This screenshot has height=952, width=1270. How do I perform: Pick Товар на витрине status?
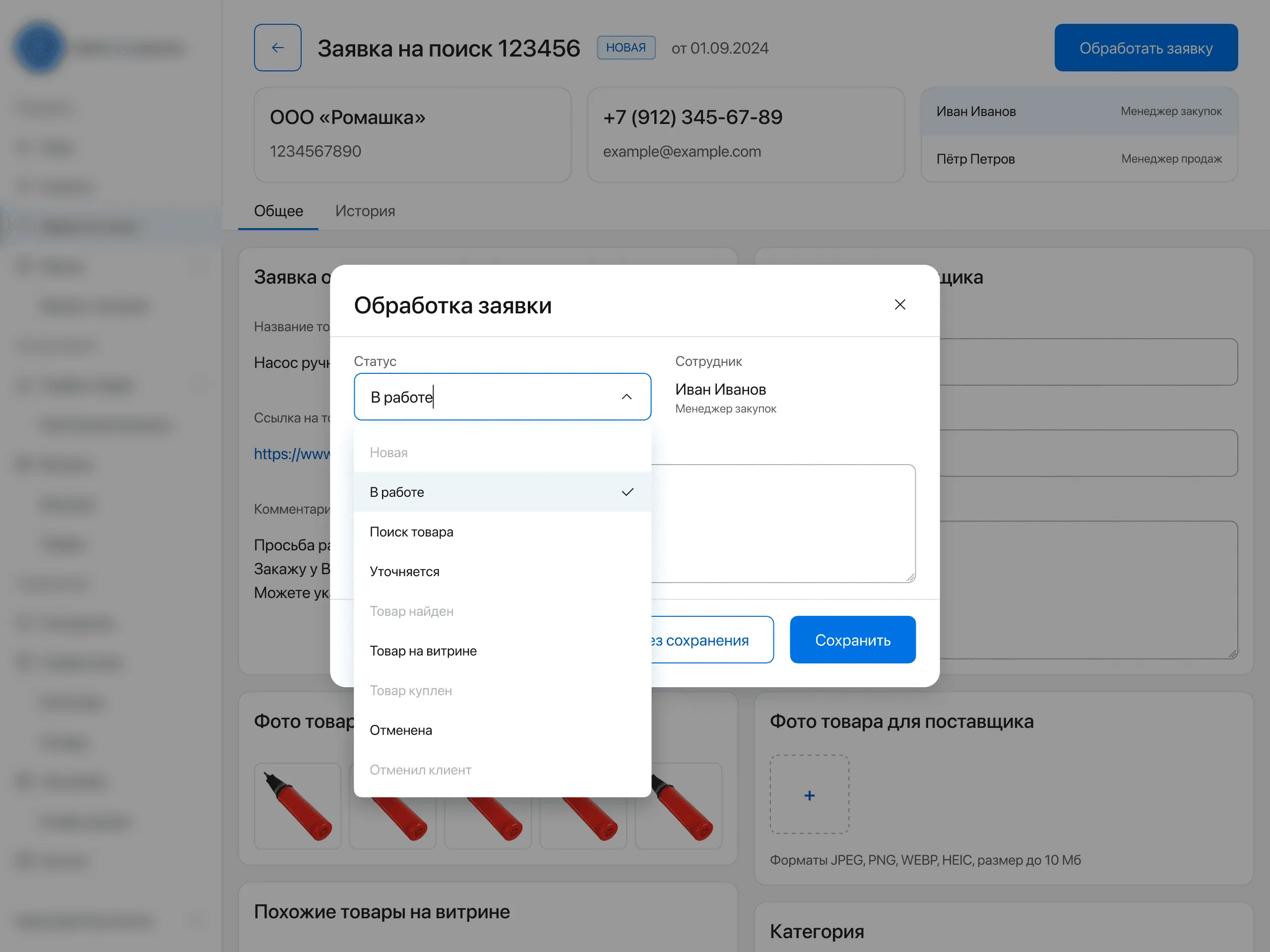click(x=503, y=651)
